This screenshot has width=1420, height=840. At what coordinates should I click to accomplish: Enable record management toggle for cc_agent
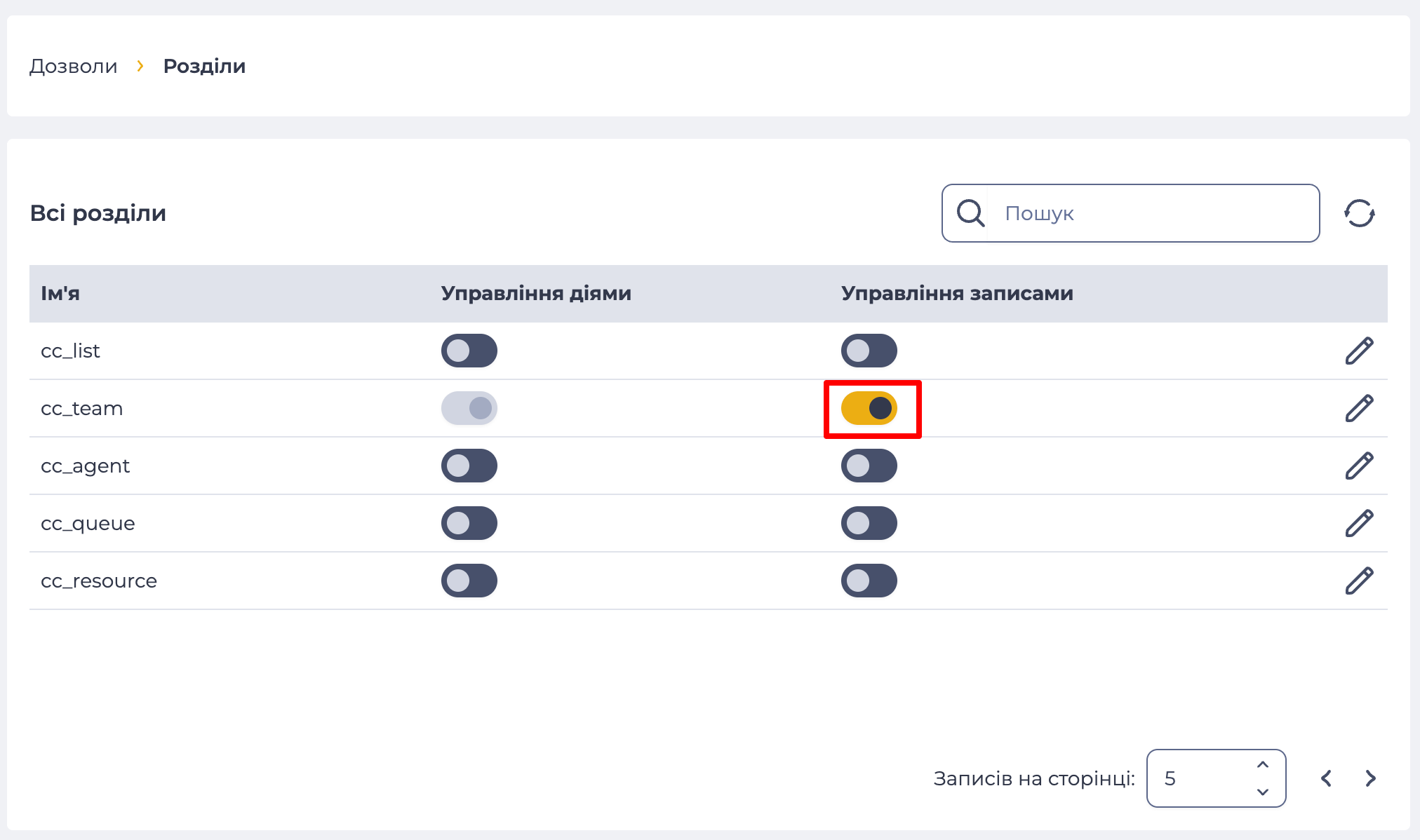pos(869,466)
